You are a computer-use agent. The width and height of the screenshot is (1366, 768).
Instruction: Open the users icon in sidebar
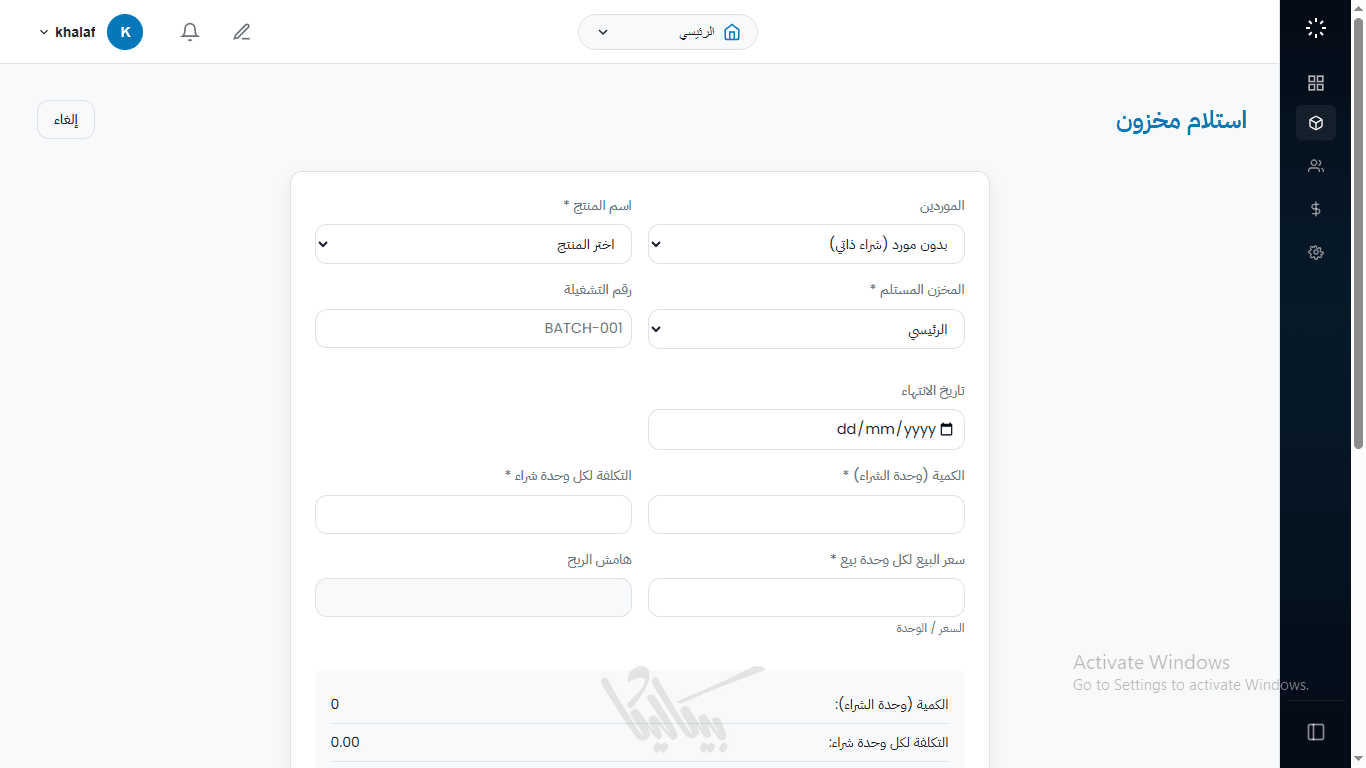coord(1316,166)
